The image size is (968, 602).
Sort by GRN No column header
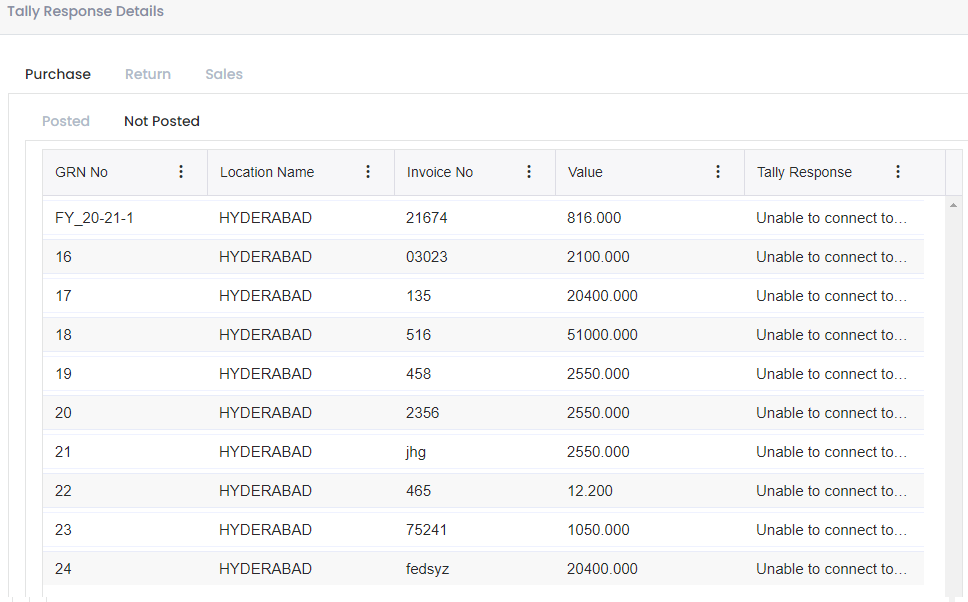tap(81, 172)
